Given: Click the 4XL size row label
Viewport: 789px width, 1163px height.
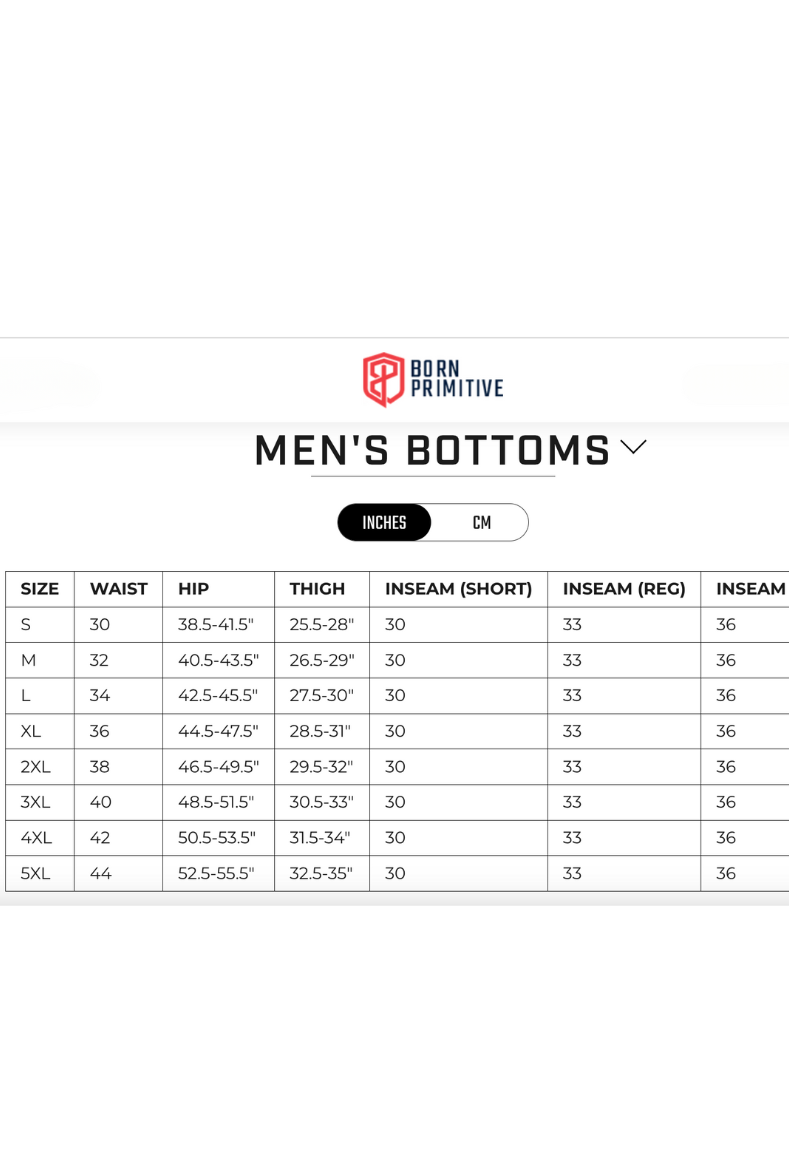Looking at the screenshot, I should (36, 838).
